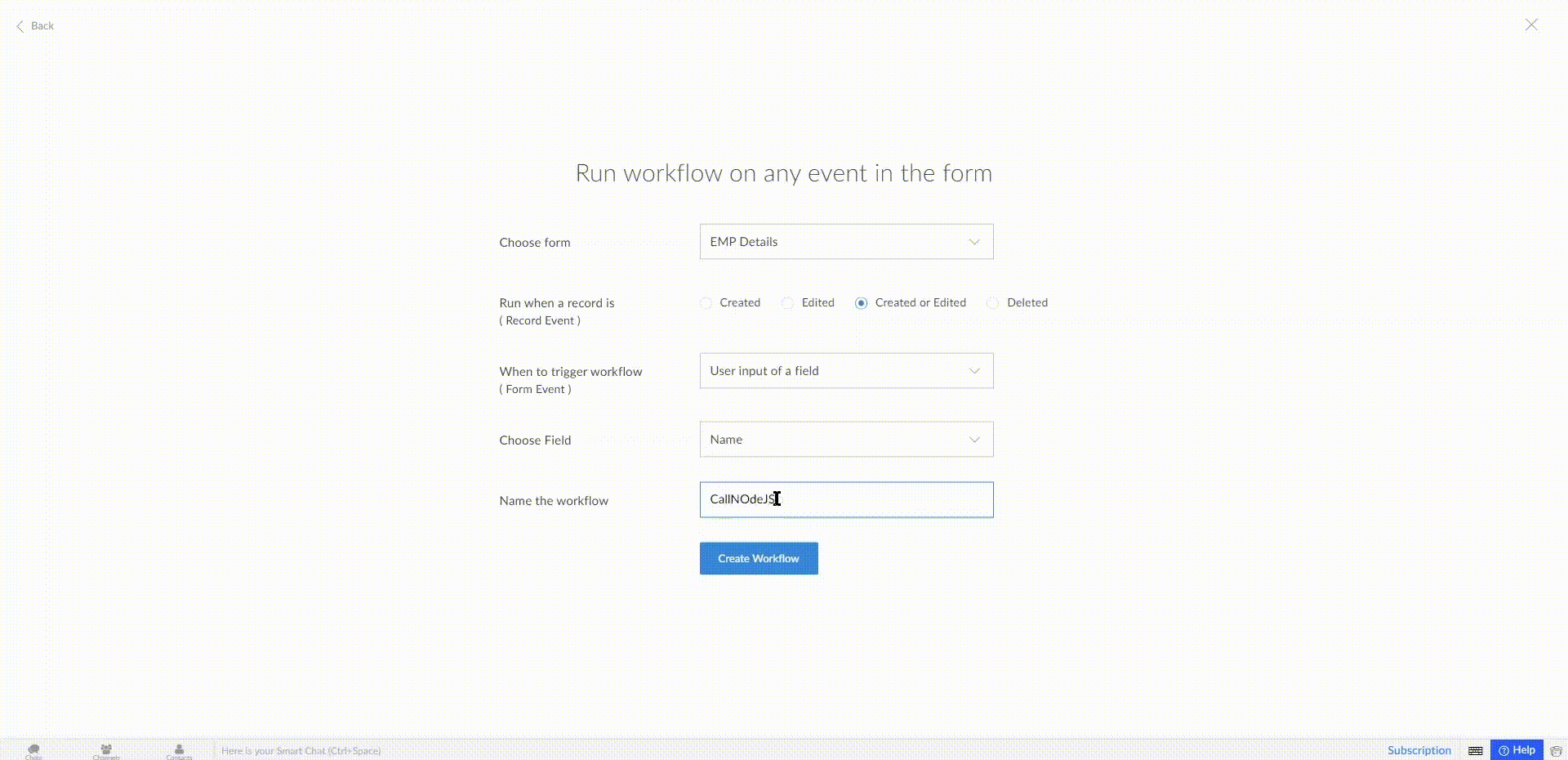Open the Subscription link
1568x760 pixels.
pyautogui.click(x=1419, y=750)
